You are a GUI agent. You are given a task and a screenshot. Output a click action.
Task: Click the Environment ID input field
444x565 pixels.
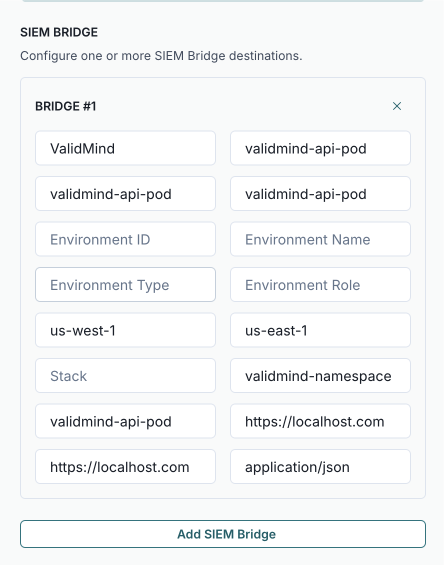click(x=125, y=239)
